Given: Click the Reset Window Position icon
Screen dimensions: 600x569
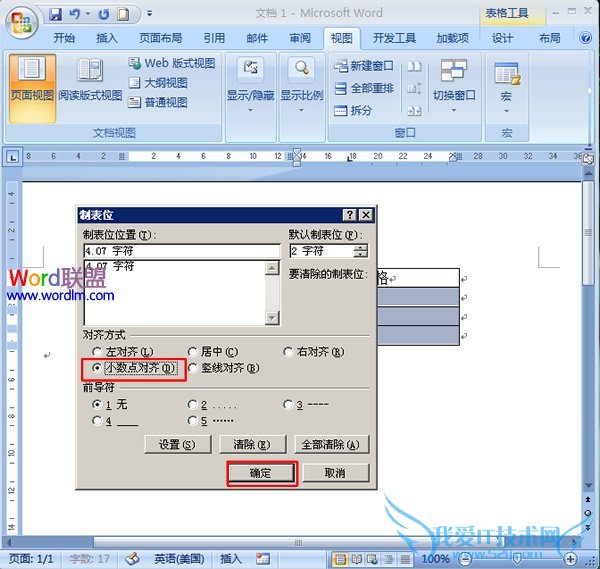Looking at the screenshot, I should pyautogui.click(x=414, y=111).
